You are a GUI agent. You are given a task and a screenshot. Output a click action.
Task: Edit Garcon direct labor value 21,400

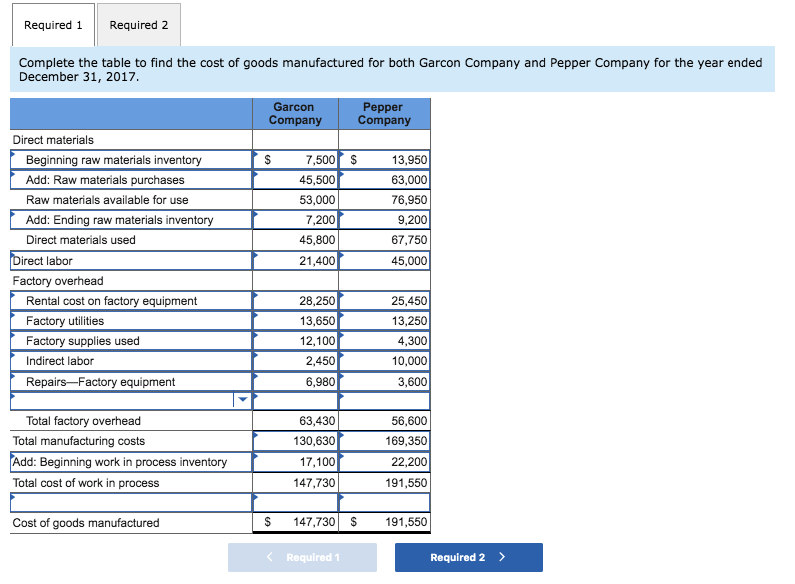click(x=296, y=261)
